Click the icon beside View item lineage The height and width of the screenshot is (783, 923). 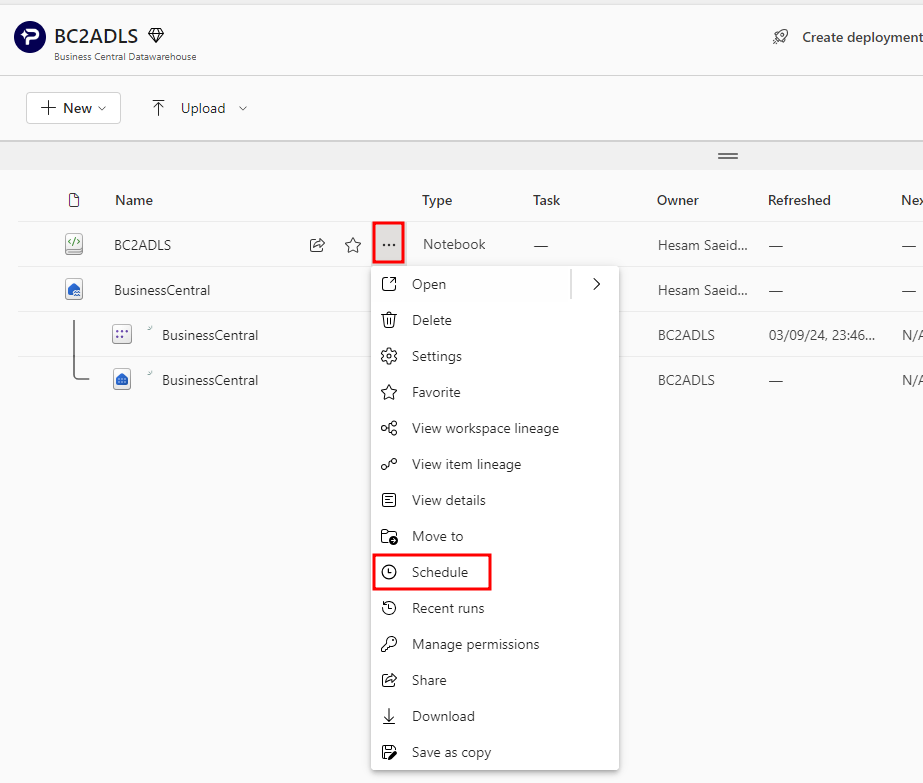tap(389, 464)
